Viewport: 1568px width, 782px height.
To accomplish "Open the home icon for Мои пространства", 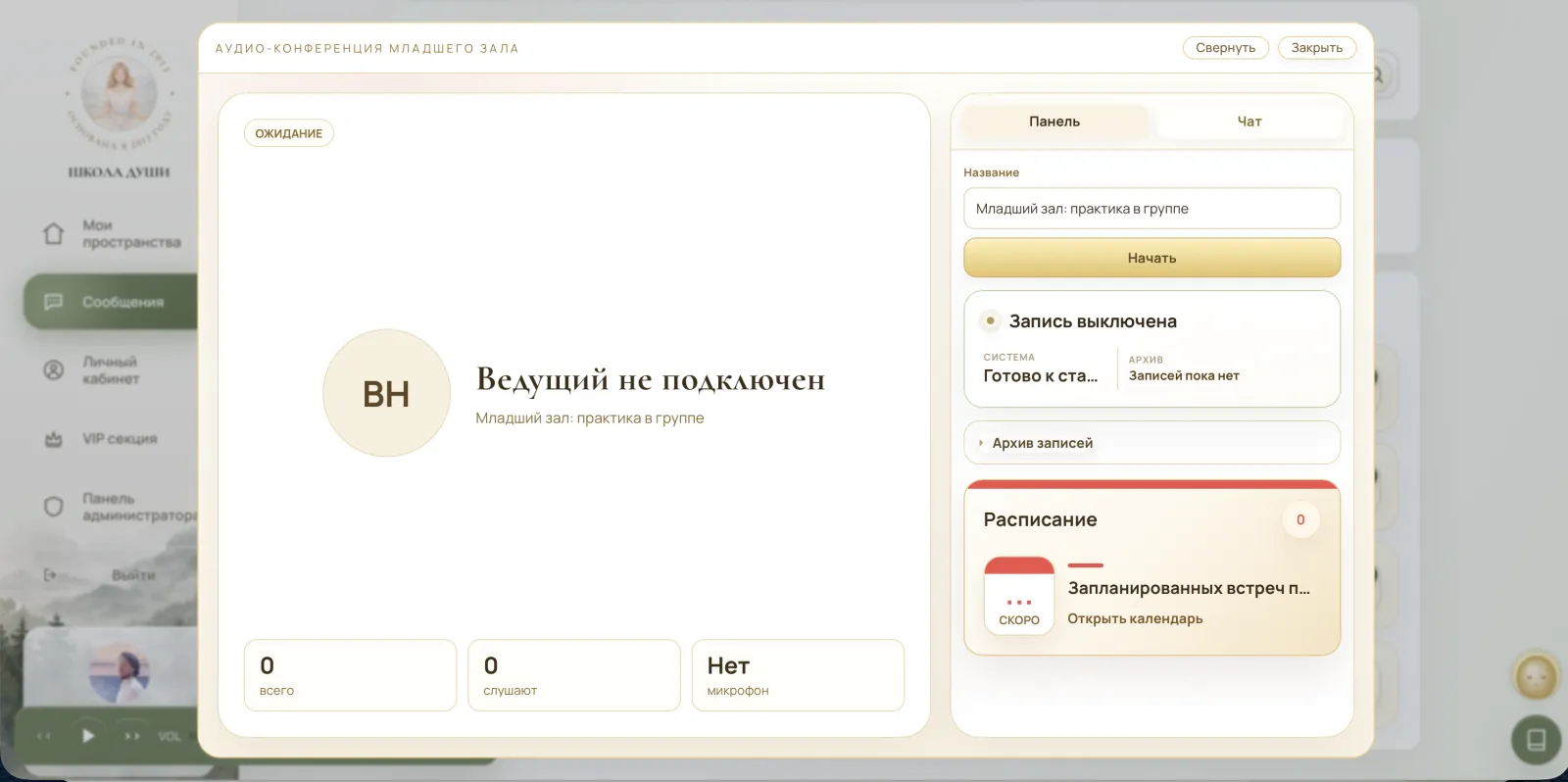I will [x=54, y=233].
